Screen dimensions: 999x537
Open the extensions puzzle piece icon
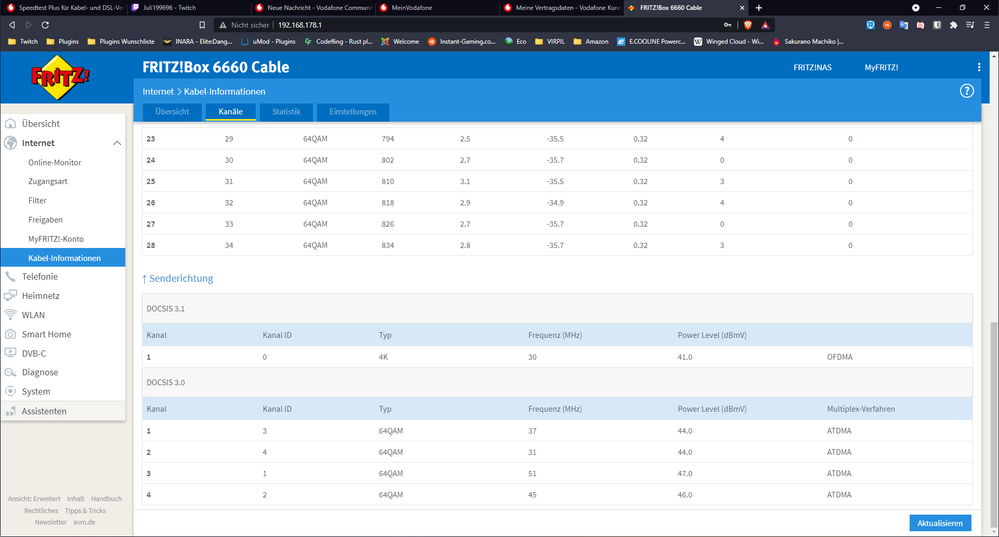tap(953, 25)
